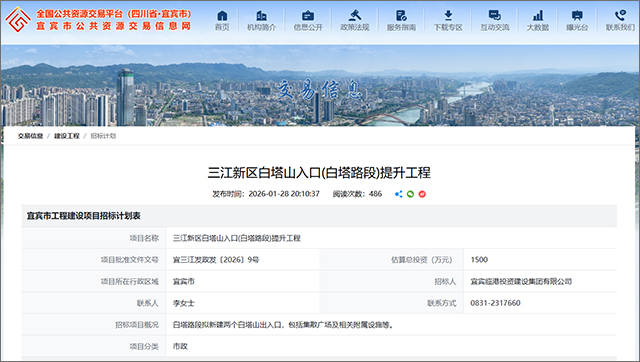Image resolution: width=640 pixels, height=362 pixels.
Task: Select 下载专区 menu label
Action: pyautogui.click(x=448, y=27)
